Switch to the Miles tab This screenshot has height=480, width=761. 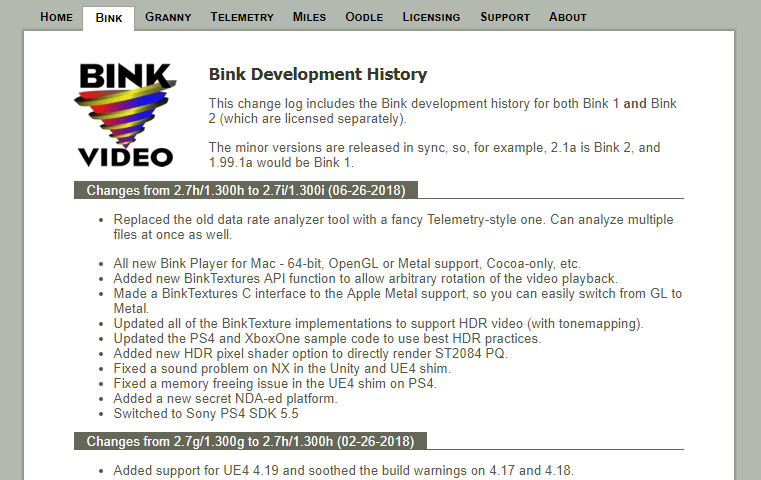[309, 17]
